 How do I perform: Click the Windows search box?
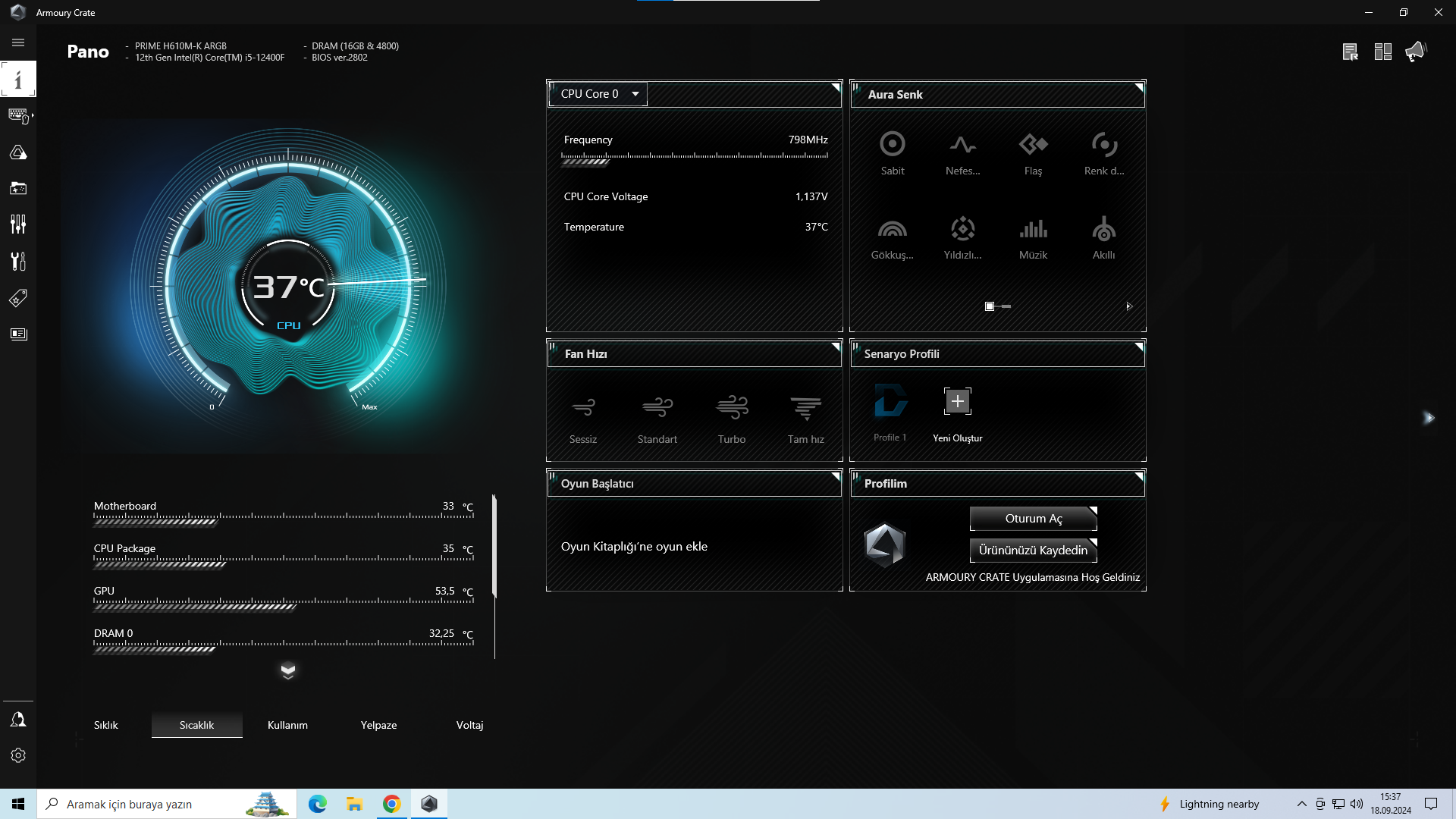[167, 804]
